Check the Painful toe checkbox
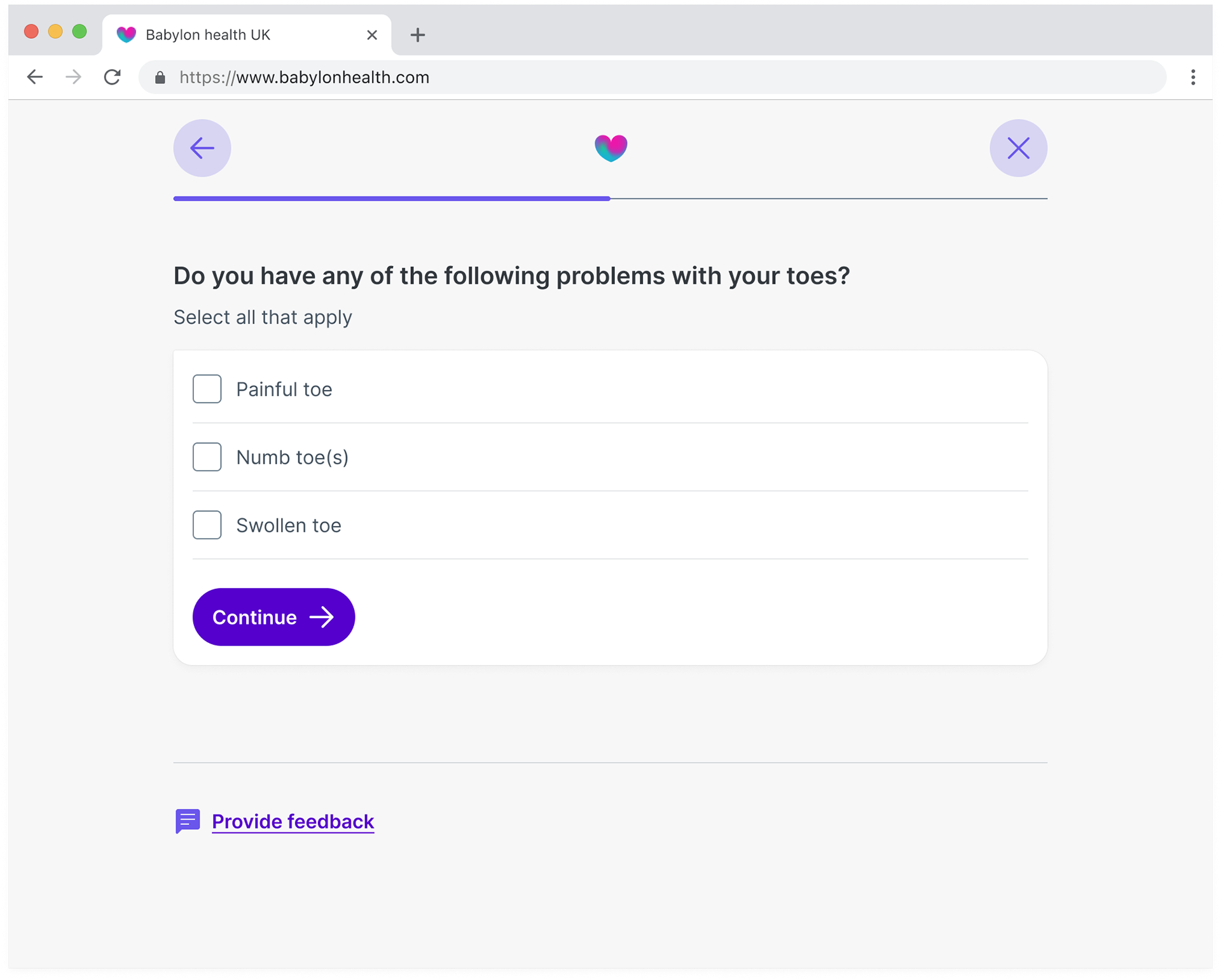 coord(207,389)
